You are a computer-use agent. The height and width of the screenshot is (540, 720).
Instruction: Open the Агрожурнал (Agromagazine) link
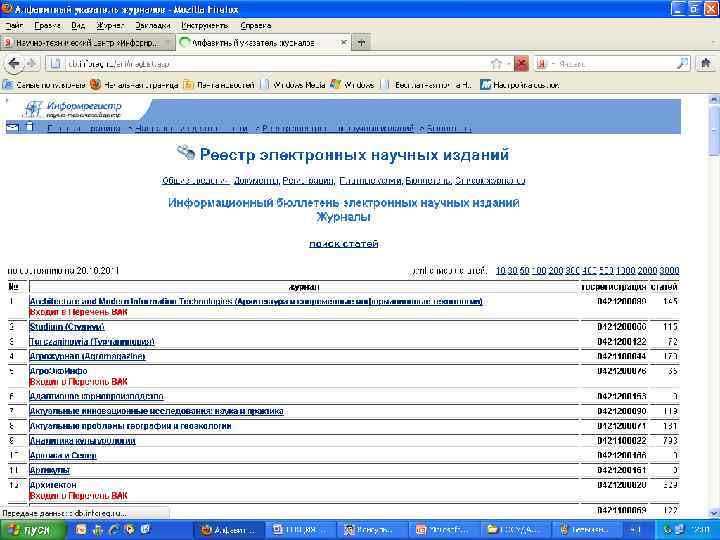click(87, 356)
